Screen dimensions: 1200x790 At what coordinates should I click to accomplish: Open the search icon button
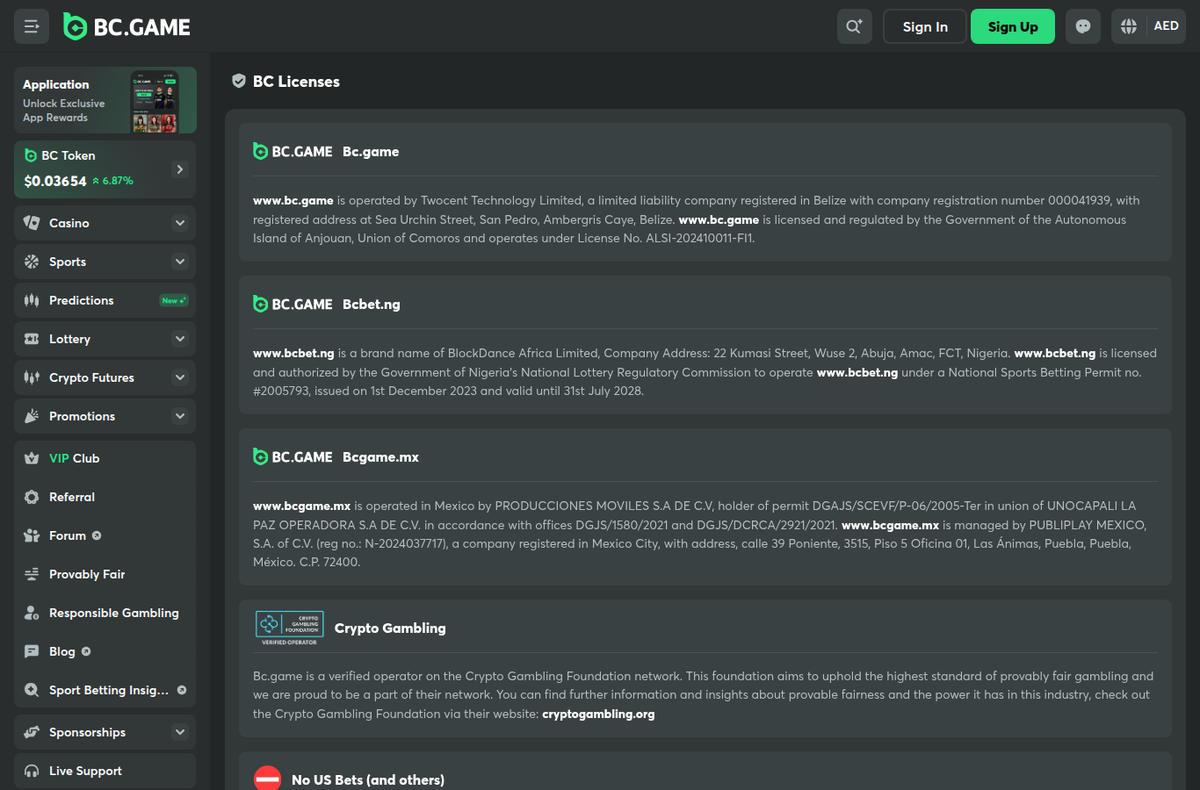pos(854,27)
